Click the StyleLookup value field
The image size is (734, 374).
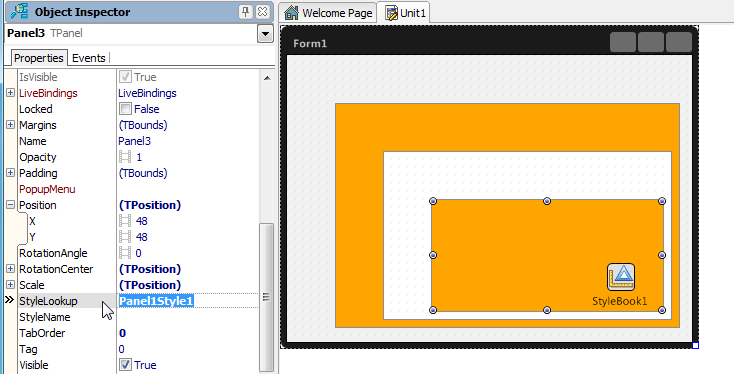click(188, 301)
